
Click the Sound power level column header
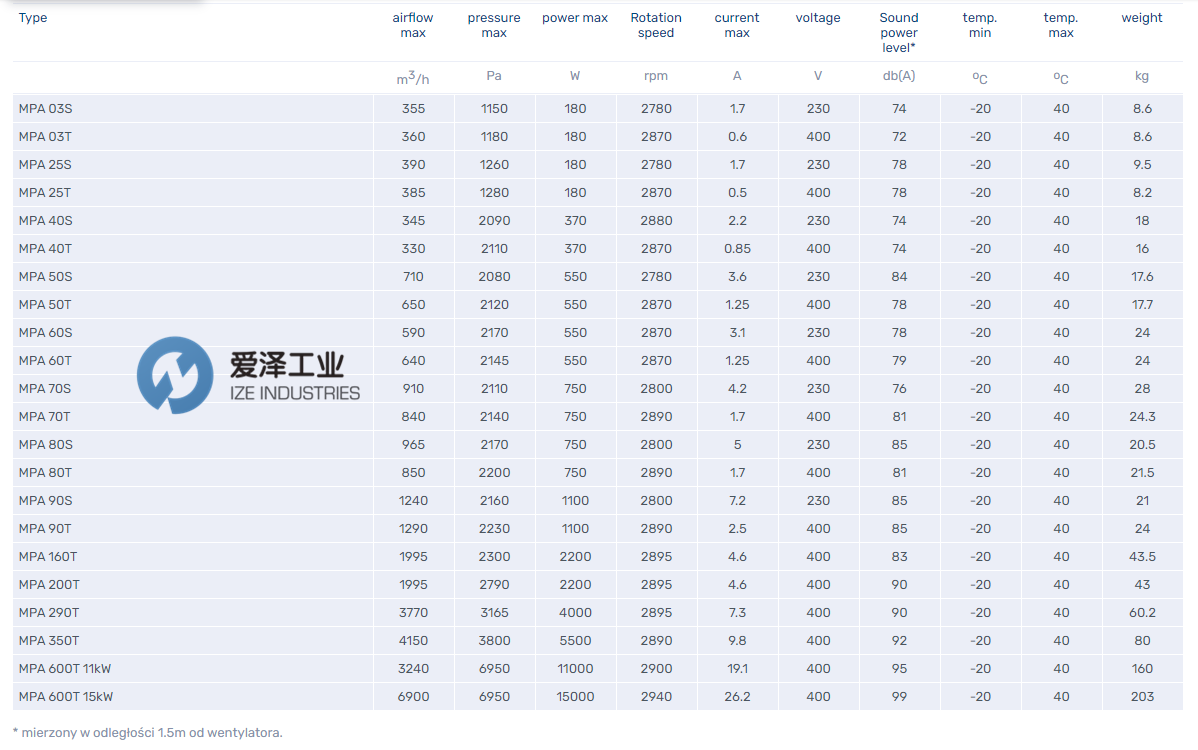899,32
